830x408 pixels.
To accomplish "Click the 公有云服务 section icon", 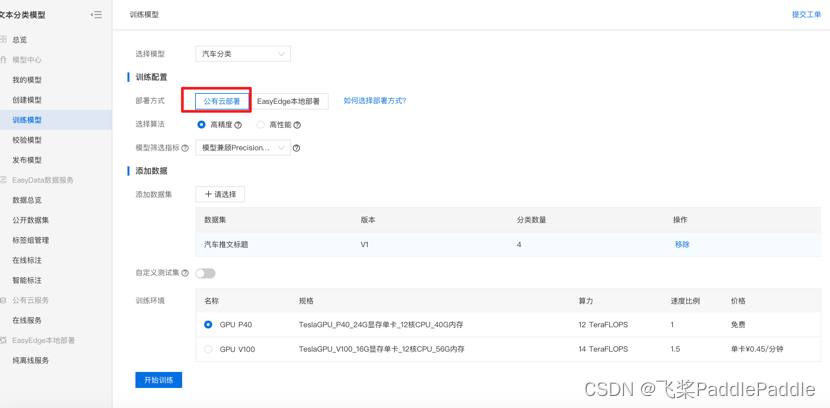I will tap(3, 300).
